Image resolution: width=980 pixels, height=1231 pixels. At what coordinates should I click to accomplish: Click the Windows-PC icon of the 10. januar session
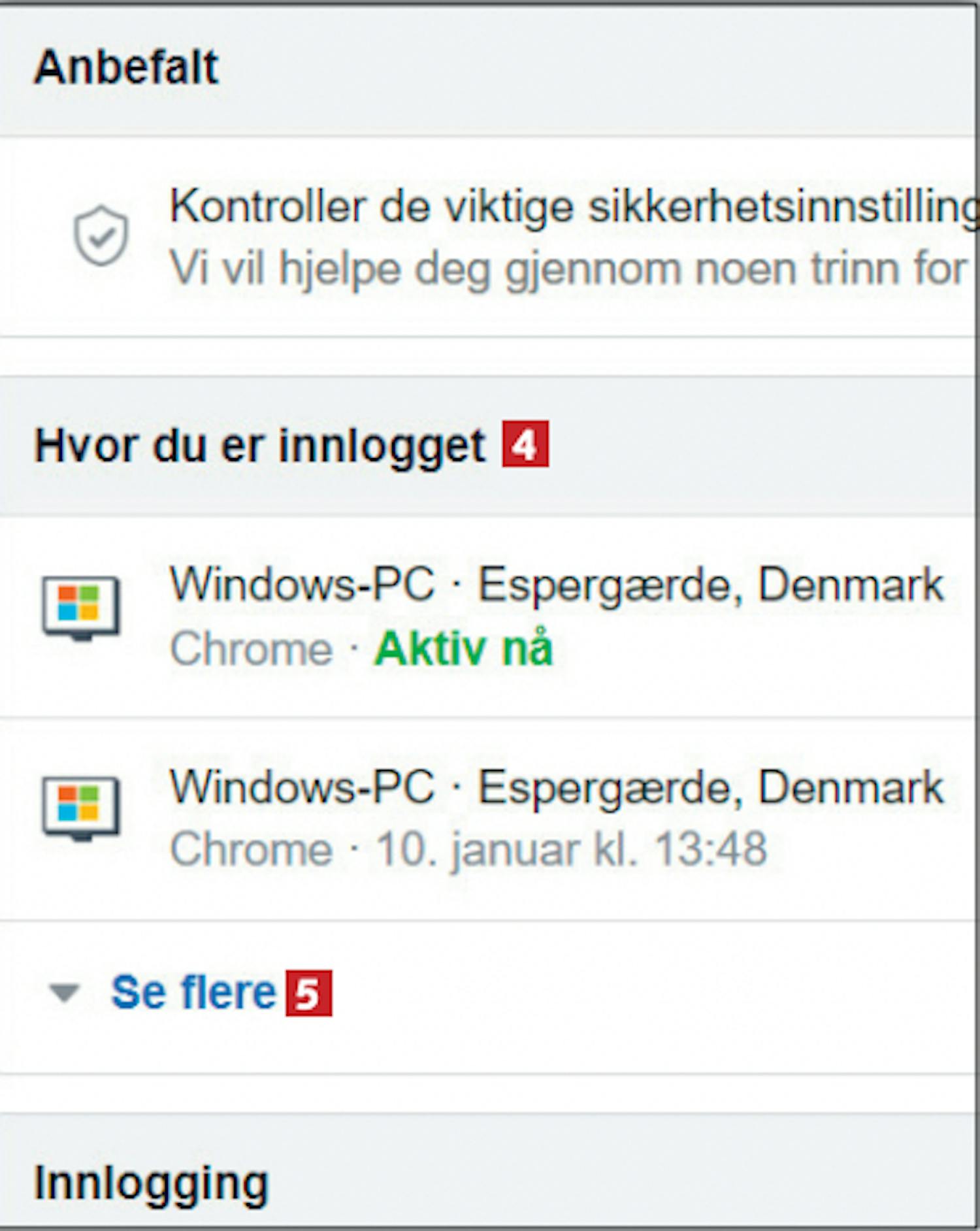pyautogui.click(x=81, y=806)
